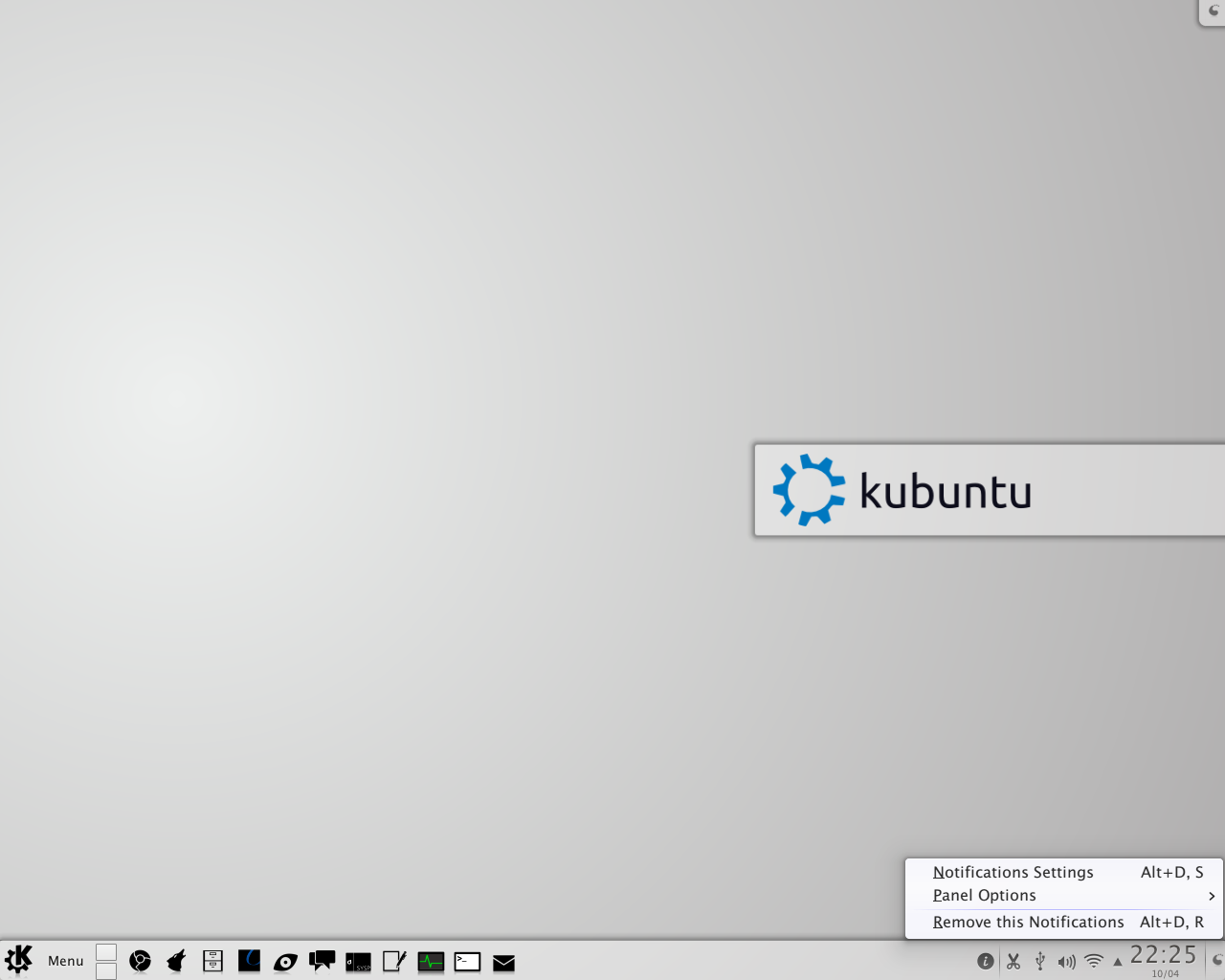The width and height of the screenshot is (1225, 980).
Task: Open the Klipper scissors clipboard icon
Action: pos(1013,961)
